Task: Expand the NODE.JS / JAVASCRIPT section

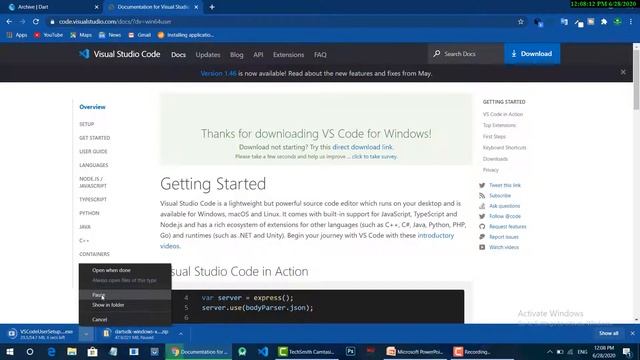Action: 93,182
